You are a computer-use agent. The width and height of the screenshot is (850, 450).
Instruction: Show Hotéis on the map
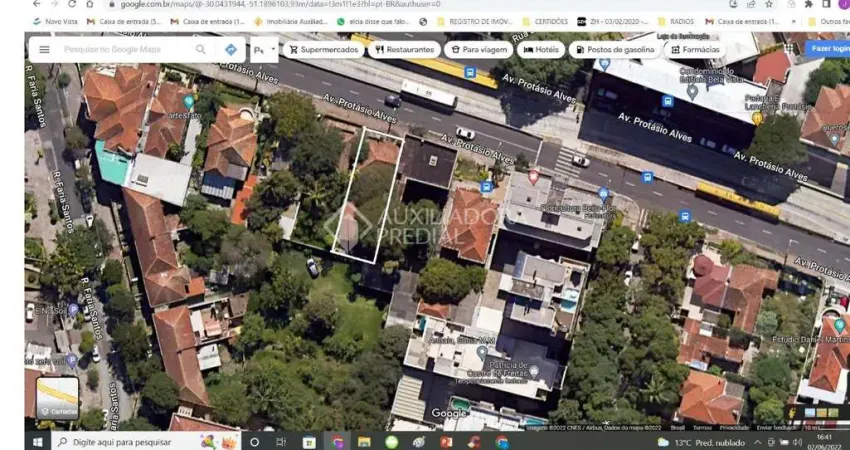point(541,49)
